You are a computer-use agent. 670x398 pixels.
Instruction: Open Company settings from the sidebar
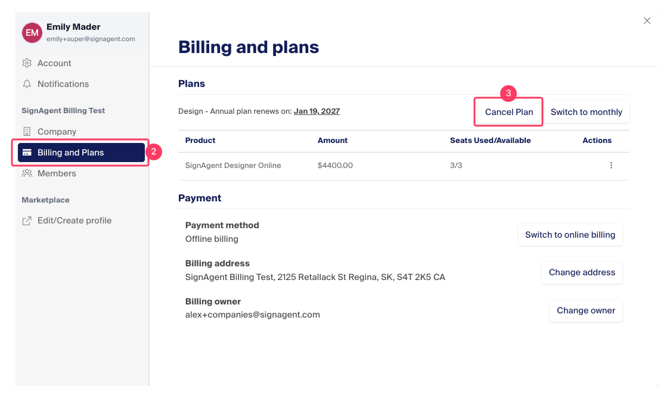(56, 131)
